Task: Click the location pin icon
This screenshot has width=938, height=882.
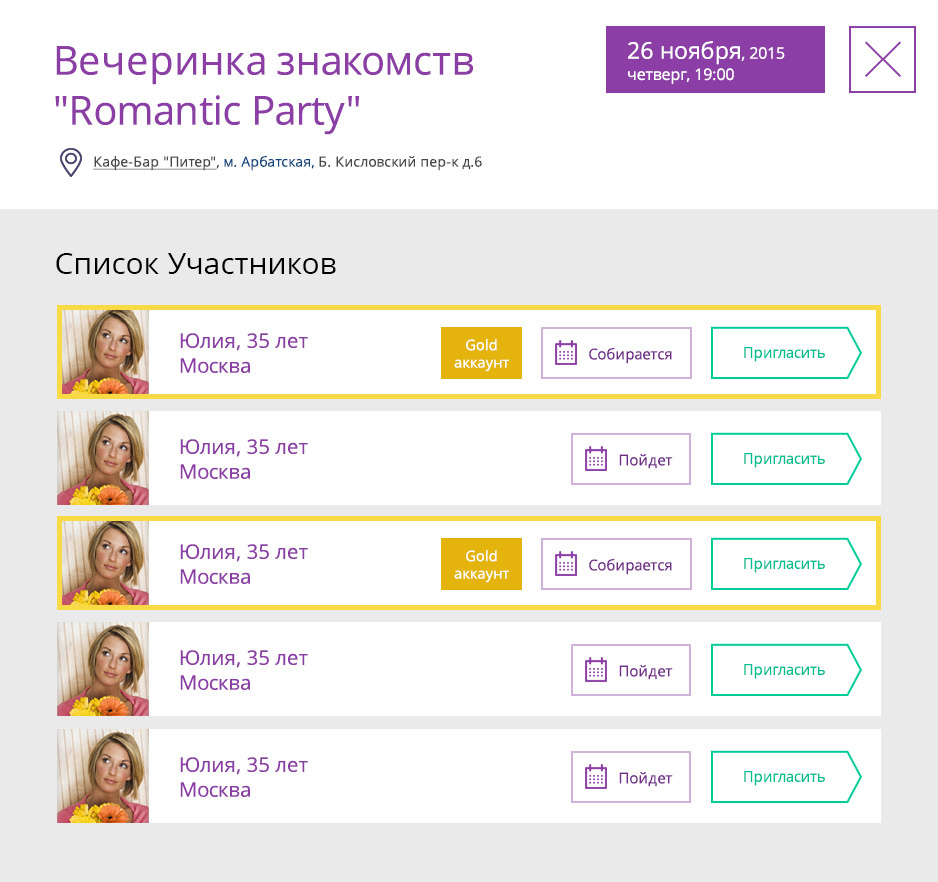Action: (x=70, y=162)
